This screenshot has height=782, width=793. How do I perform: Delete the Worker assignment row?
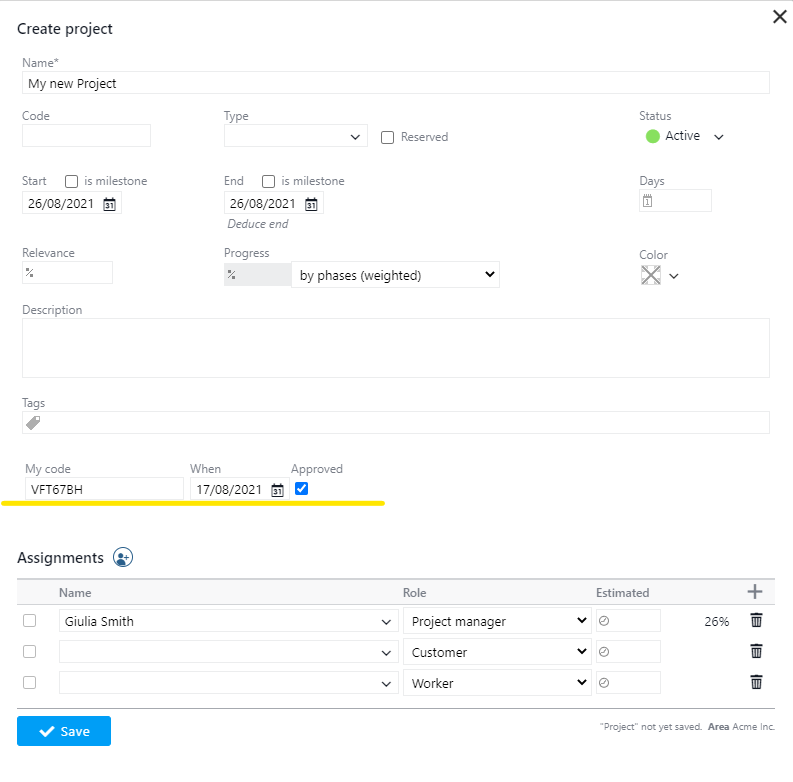click(x=756, y=683)
